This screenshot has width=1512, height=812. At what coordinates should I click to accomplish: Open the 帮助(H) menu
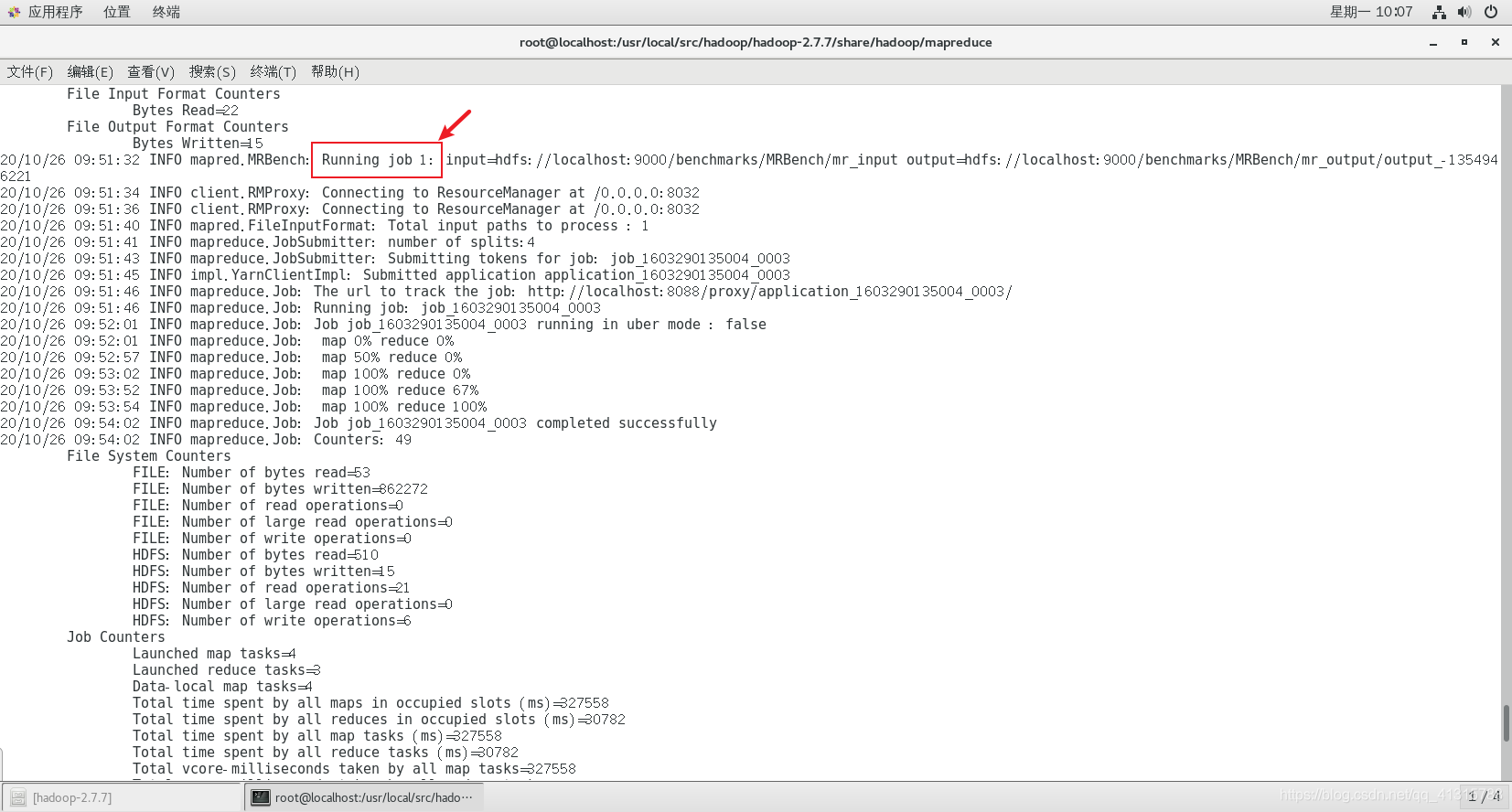click(x=335, y=71)
